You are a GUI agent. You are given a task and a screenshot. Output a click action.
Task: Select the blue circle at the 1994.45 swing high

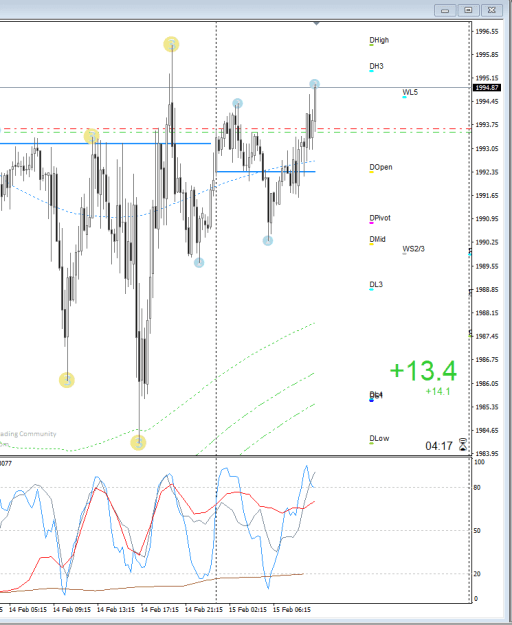(237, 104)
